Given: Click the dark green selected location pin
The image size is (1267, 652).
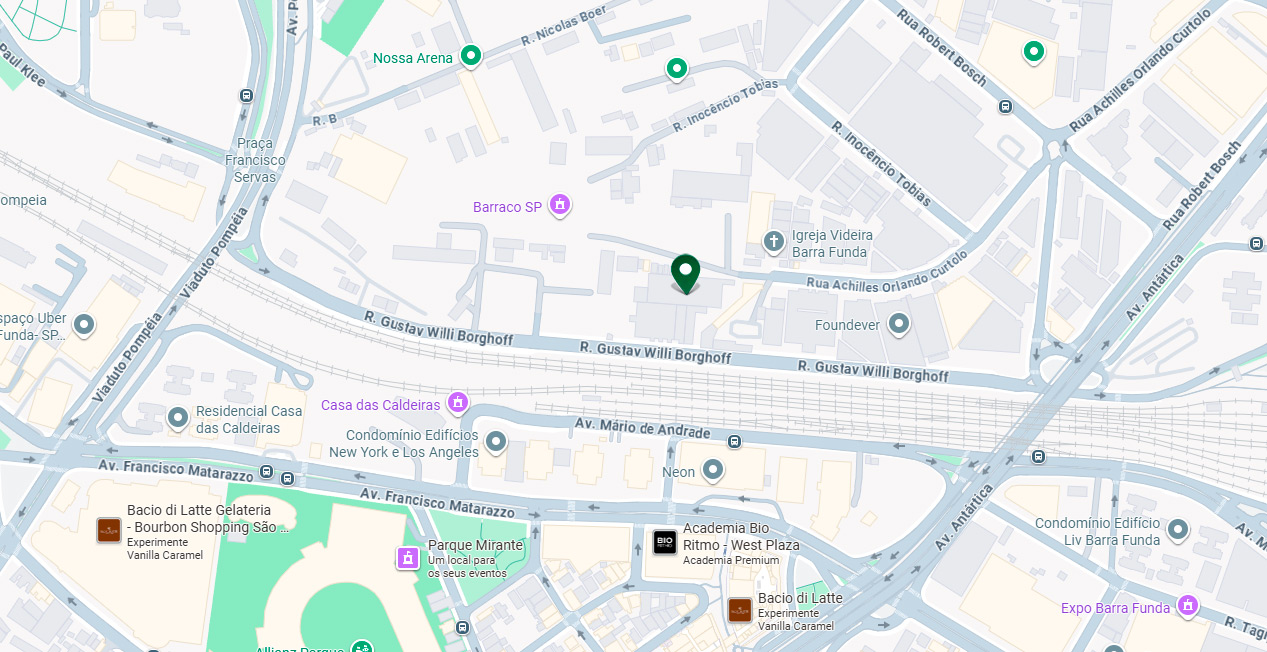Looking at the screenshot, I should 685,274.
